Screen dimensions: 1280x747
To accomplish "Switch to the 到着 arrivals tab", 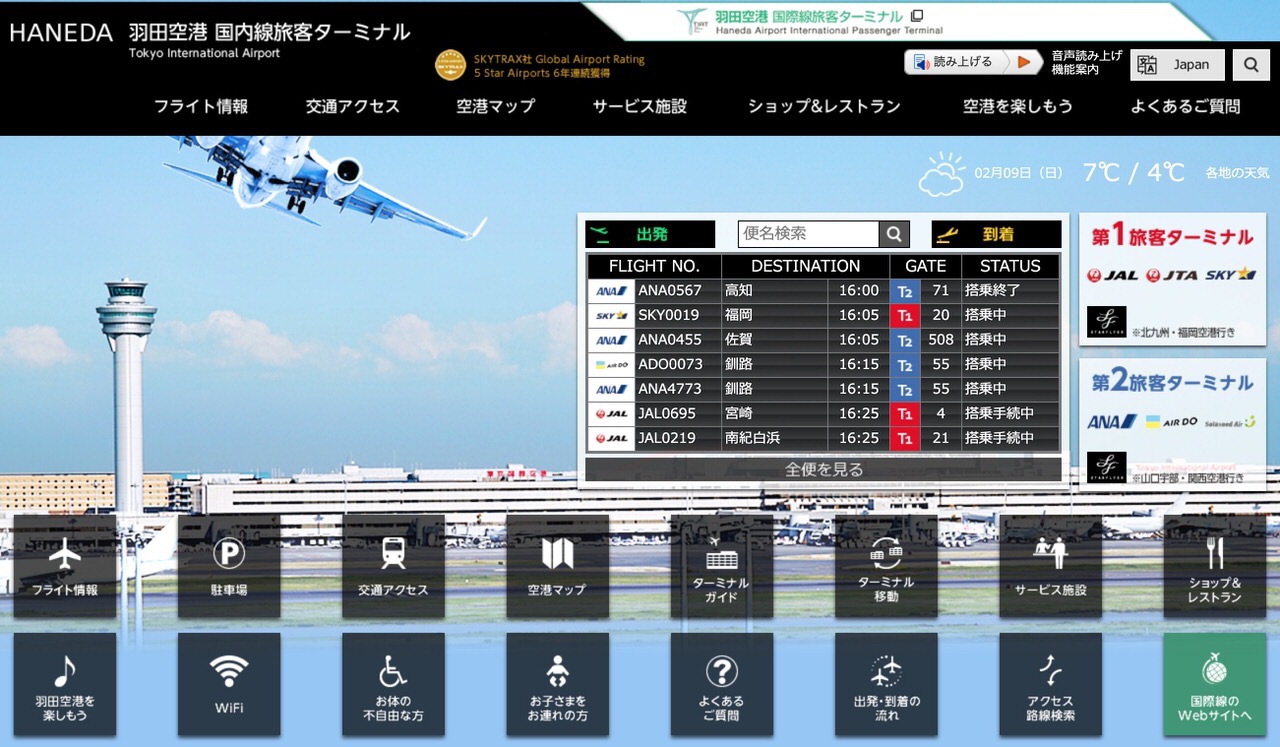I will (x=996, y=234).
